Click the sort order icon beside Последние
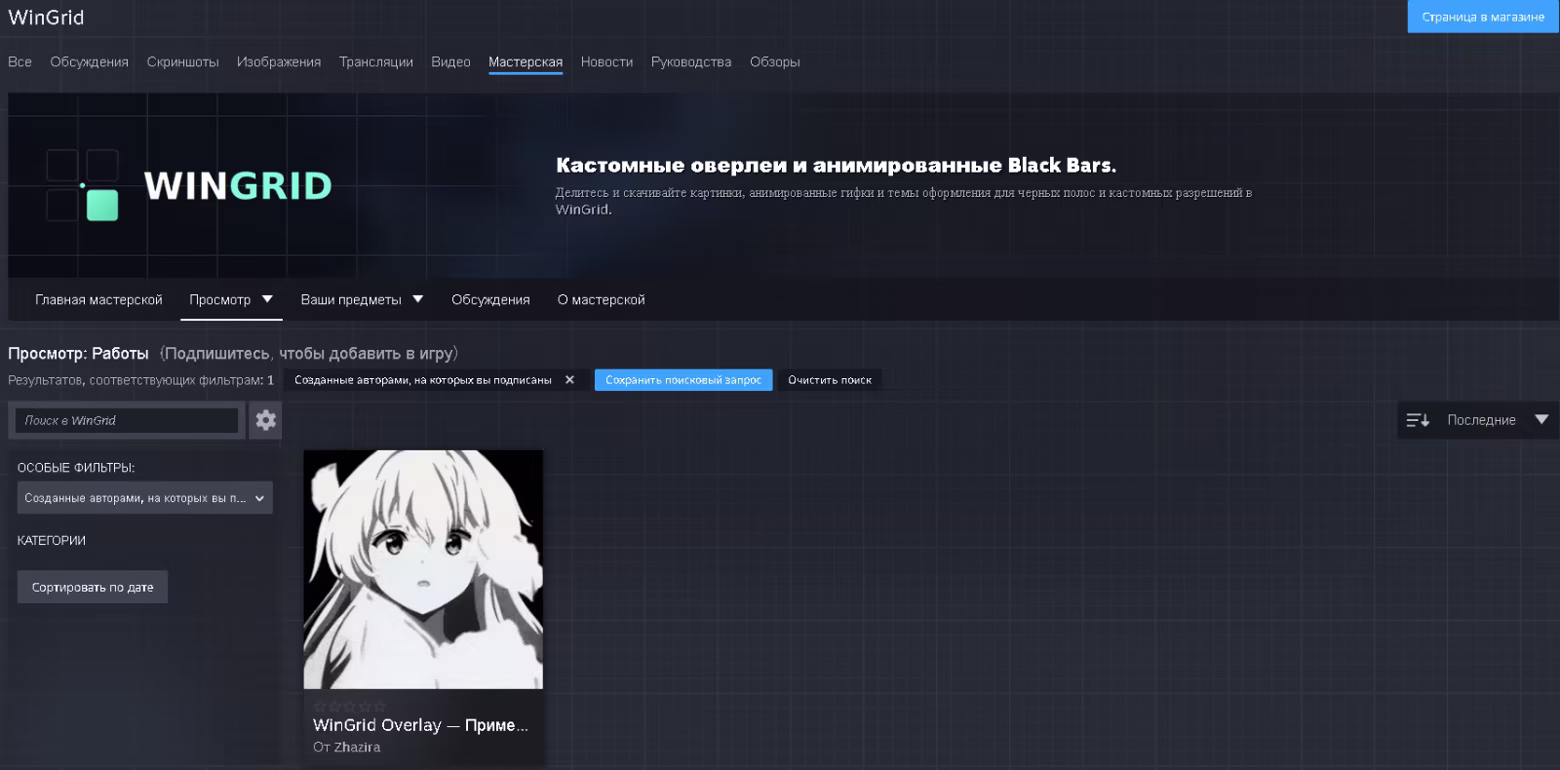Viewport: 1560px width, 770px height. (x=1418, y=420)
